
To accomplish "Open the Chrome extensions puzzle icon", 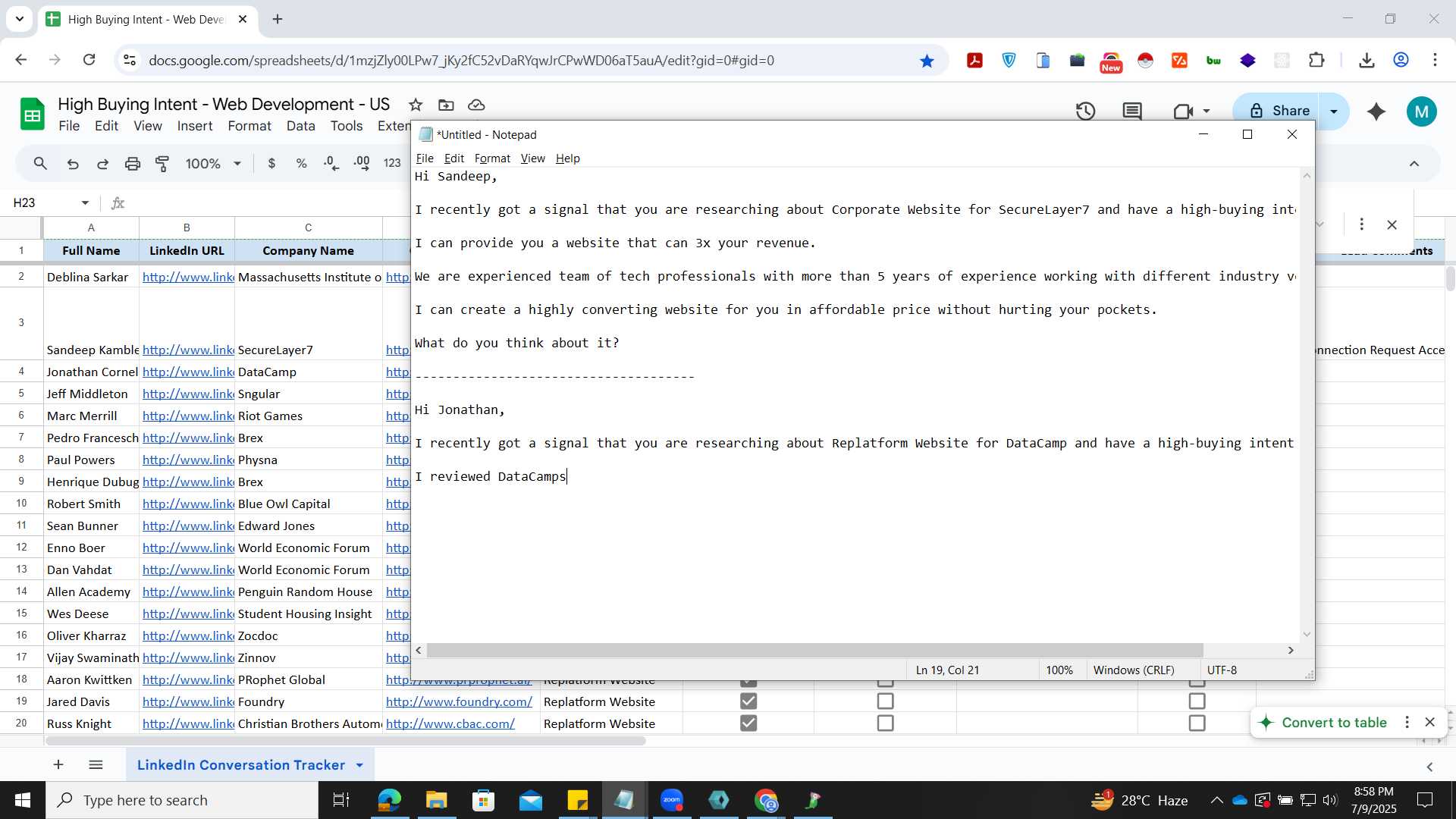I will click(x=1316, y=61).
